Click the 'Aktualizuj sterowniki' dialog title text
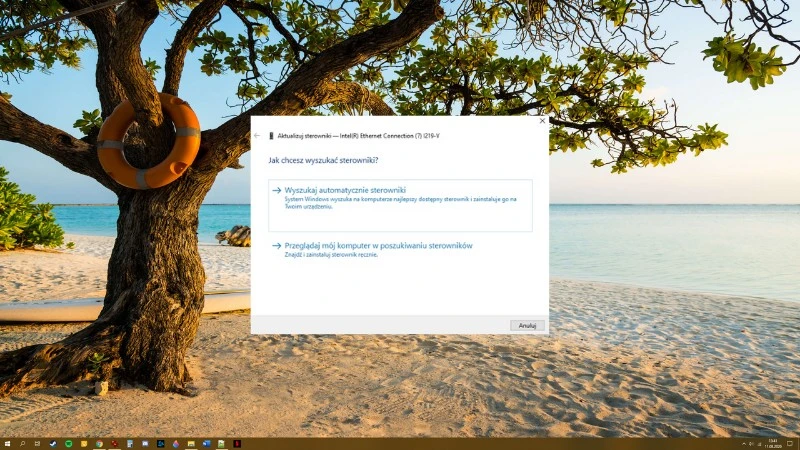This screenshot has width=800, height=450. coord(358,136)
